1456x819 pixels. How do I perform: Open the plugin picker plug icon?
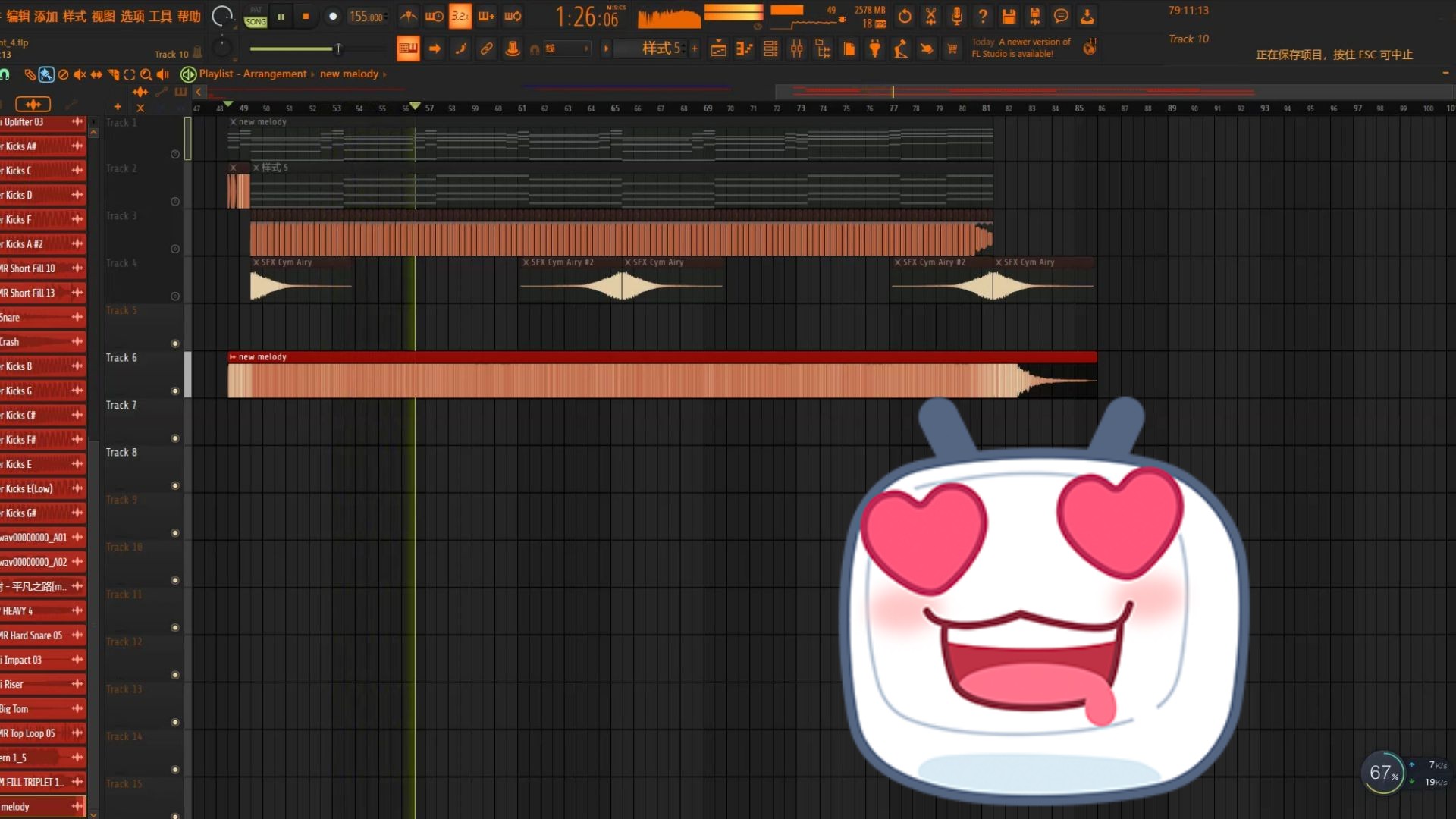[x=875, y=49]
